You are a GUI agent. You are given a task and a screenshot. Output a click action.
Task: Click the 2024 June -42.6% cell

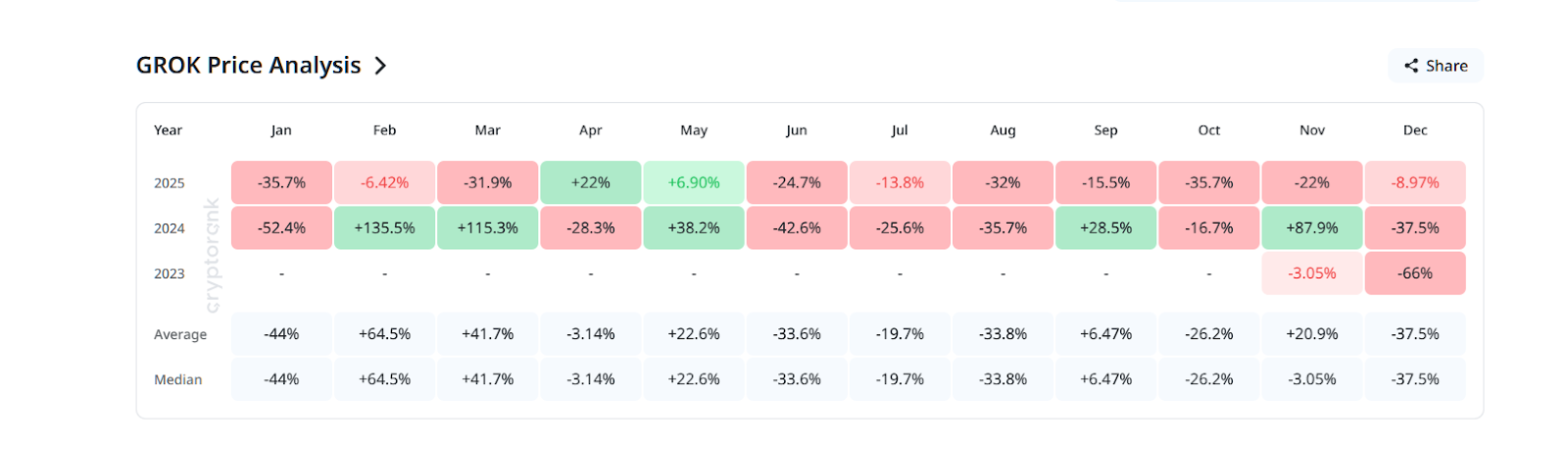[797, 227]
